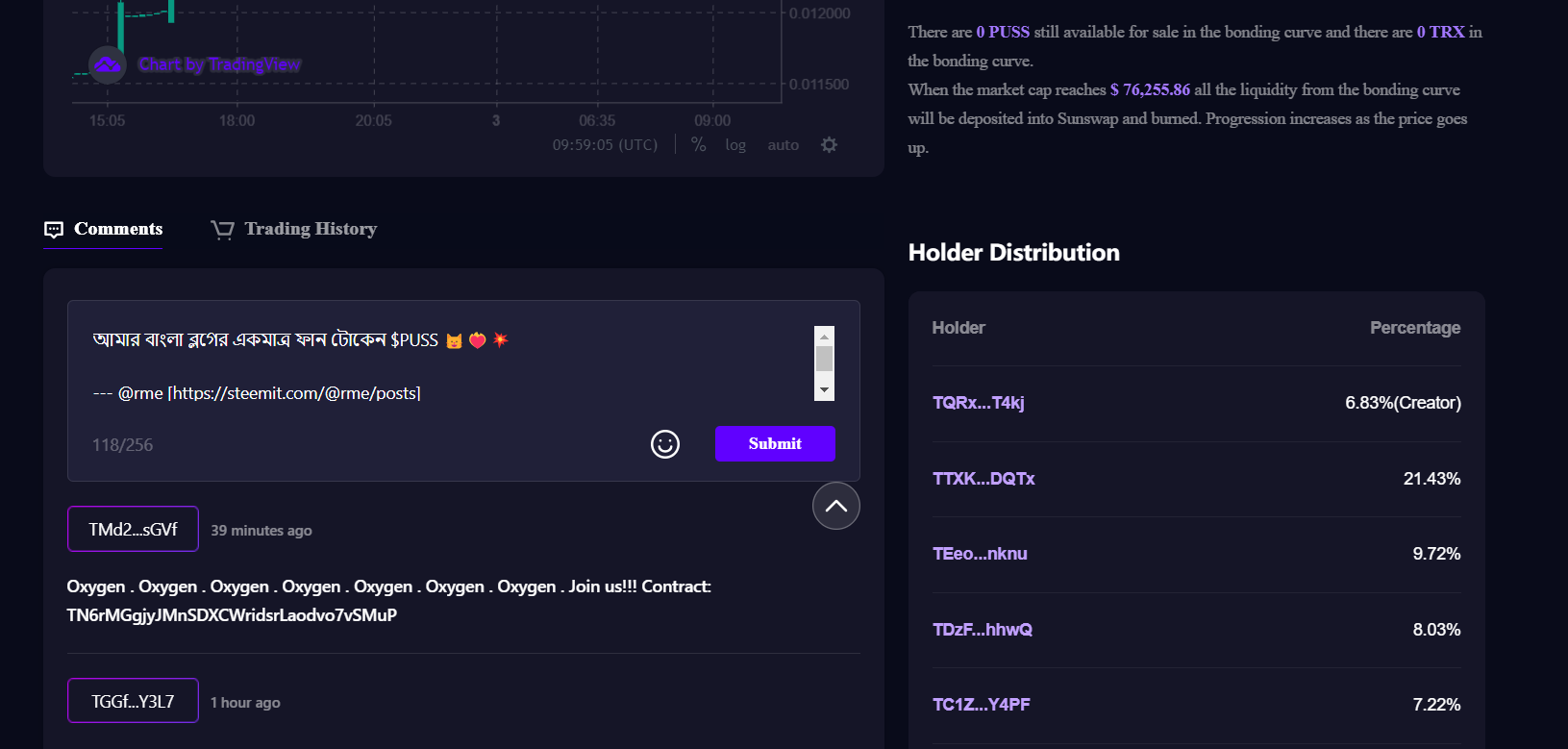The width and height of the screenshot is (1568, 749).
Task: Toggle percent scale on chart
Action: (699, 144)
